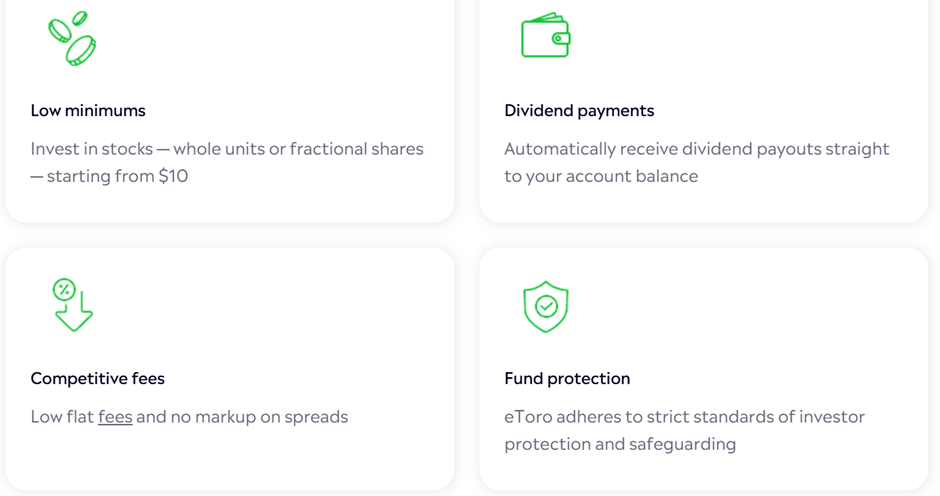Click the text 'protection and safeguarding'
Screen dimensions: 940x496
(620, 444)
